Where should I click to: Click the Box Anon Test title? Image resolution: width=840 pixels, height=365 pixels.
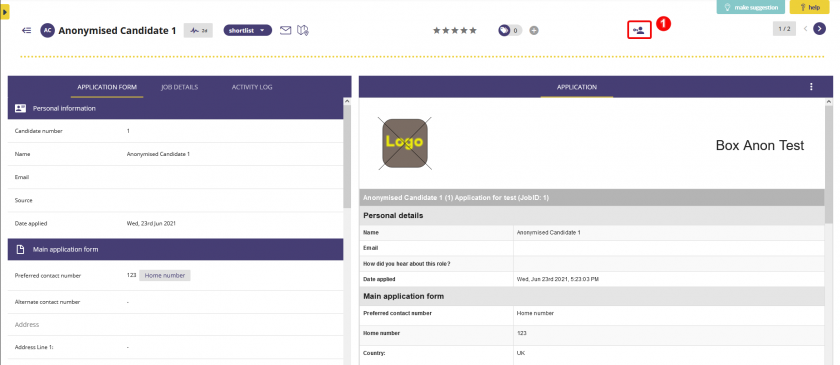tap(760, 145)
